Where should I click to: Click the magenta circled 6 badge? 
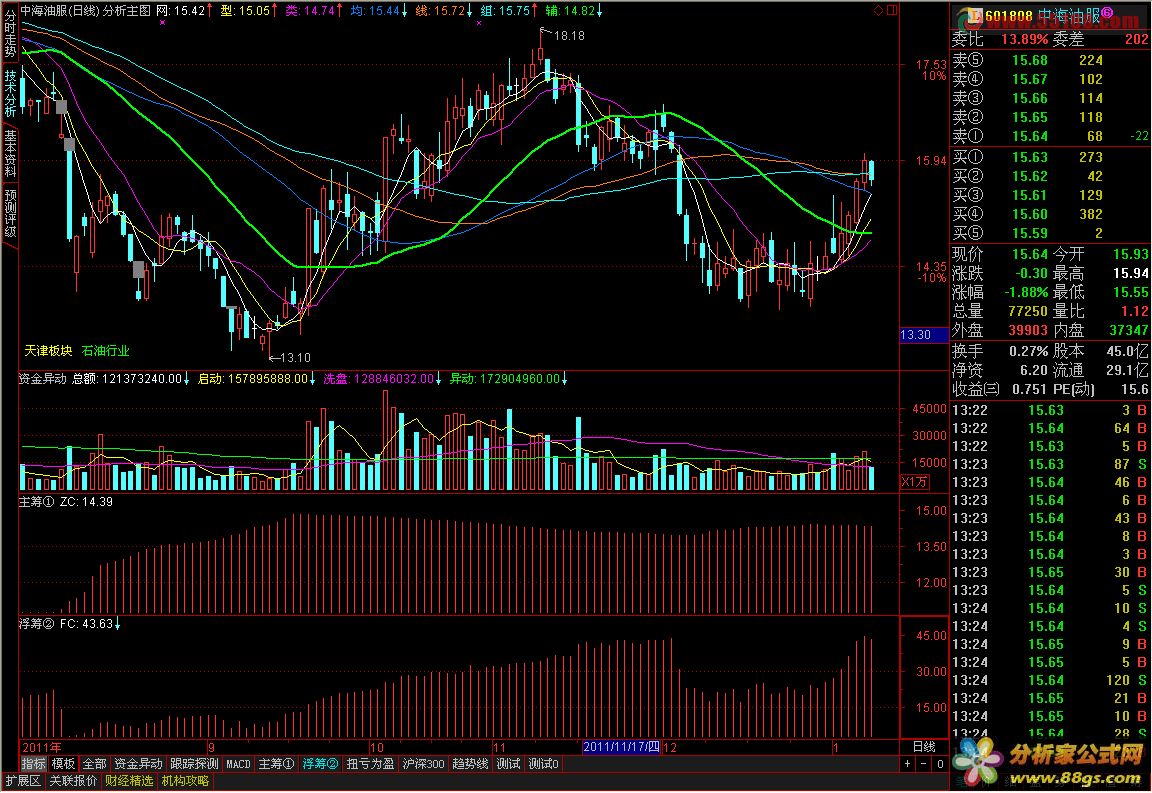tap(1106, 13)
